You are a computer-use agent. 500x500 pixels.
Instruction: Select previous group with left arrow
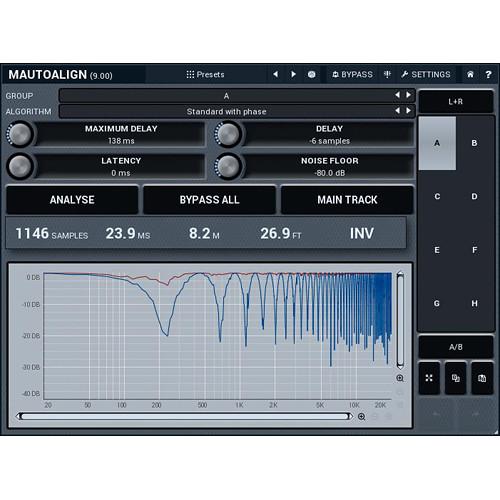tap(397, 95)
